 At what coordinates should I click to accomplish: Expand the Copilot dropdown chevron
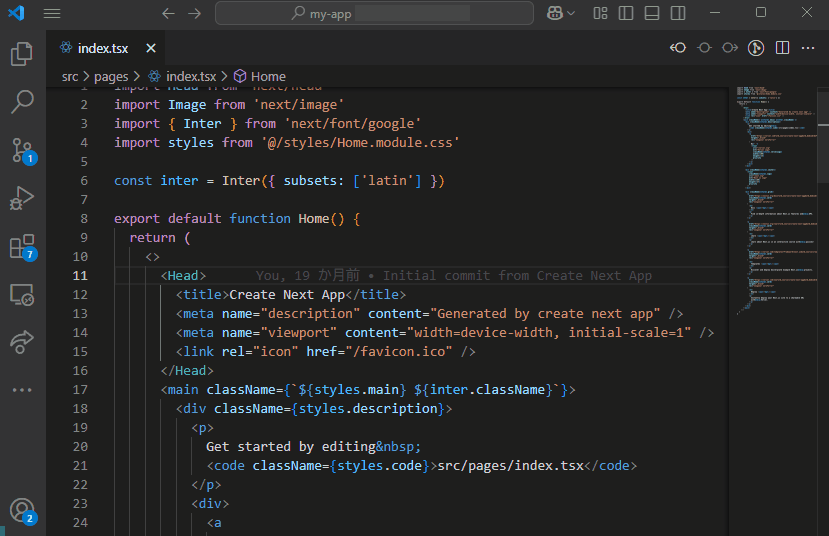(x=571, y=13)
